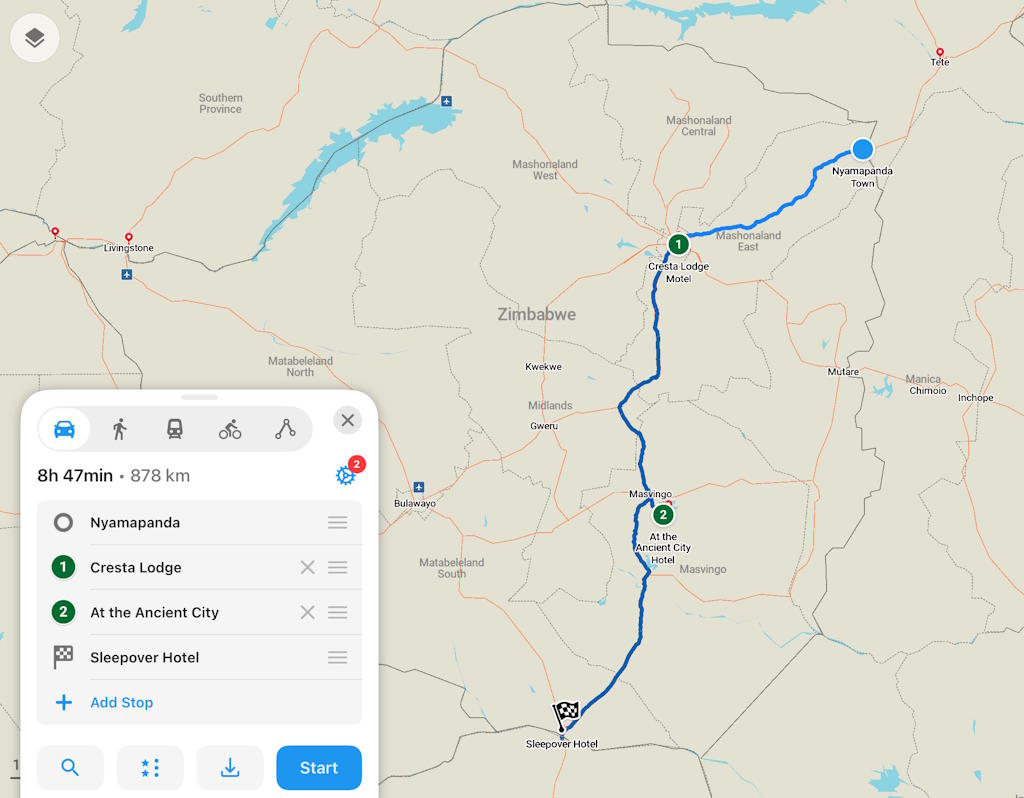1024x798 pixels.
Task: Click Add Stop link
Action: [121, 703]
